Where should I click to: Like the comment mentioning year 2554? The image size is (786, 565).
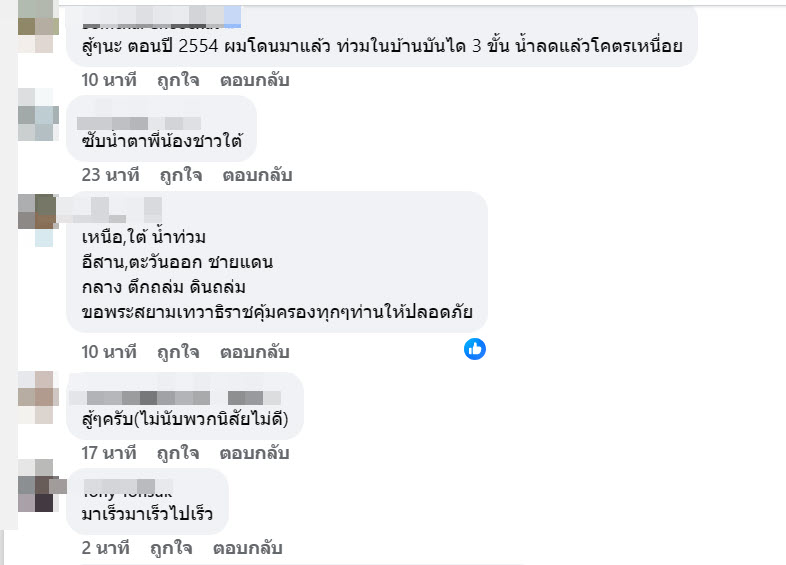tap(178, 80)
